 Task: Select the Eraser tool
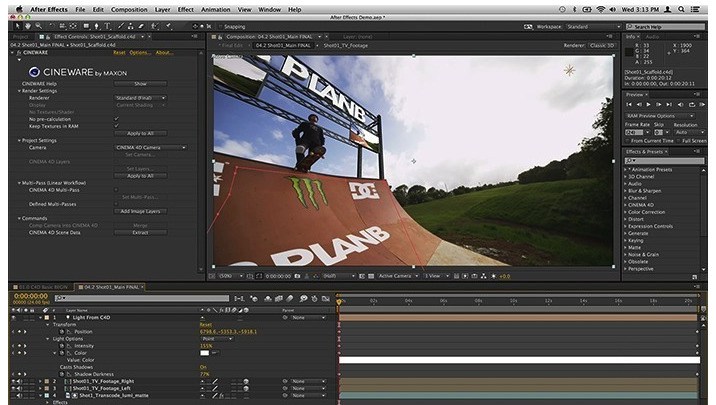click(141, 26)
